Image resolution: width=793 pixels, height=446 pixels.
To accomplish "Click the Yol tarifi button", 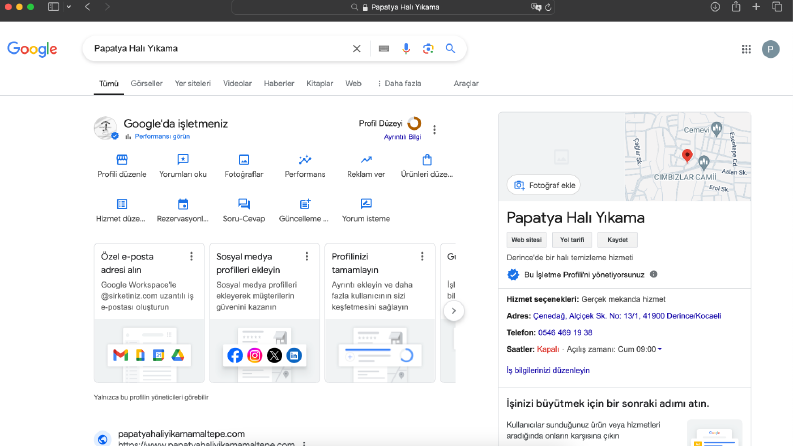I will [x=572, y=240].
